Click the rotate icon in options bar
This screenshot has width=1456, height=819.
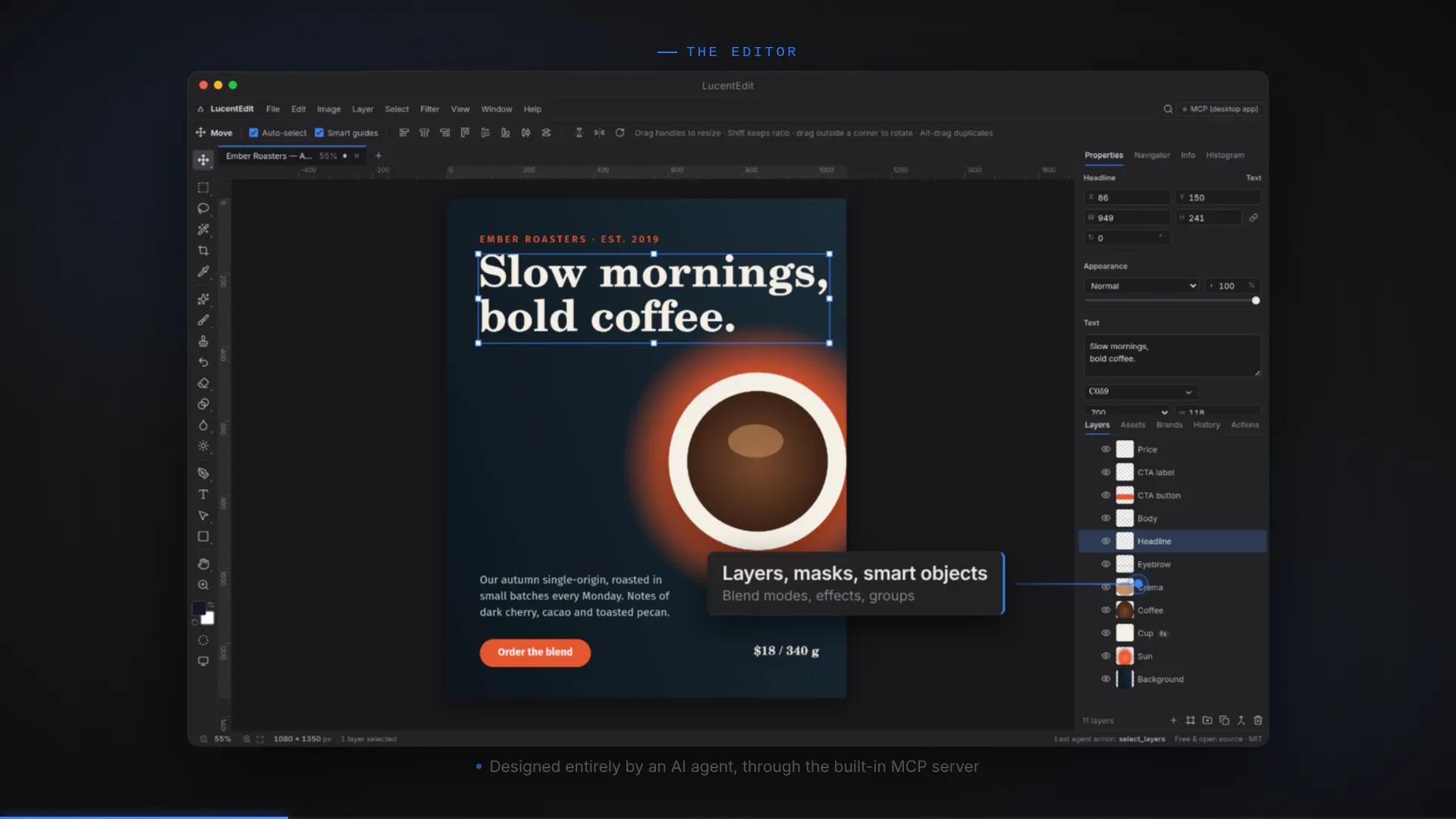coord(620,133)
